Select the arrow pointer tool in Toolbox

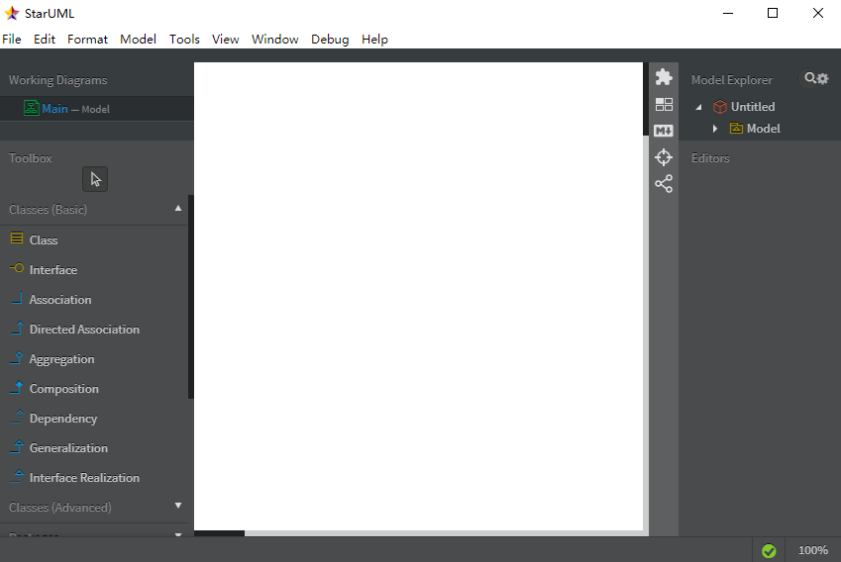coord(95,179)
